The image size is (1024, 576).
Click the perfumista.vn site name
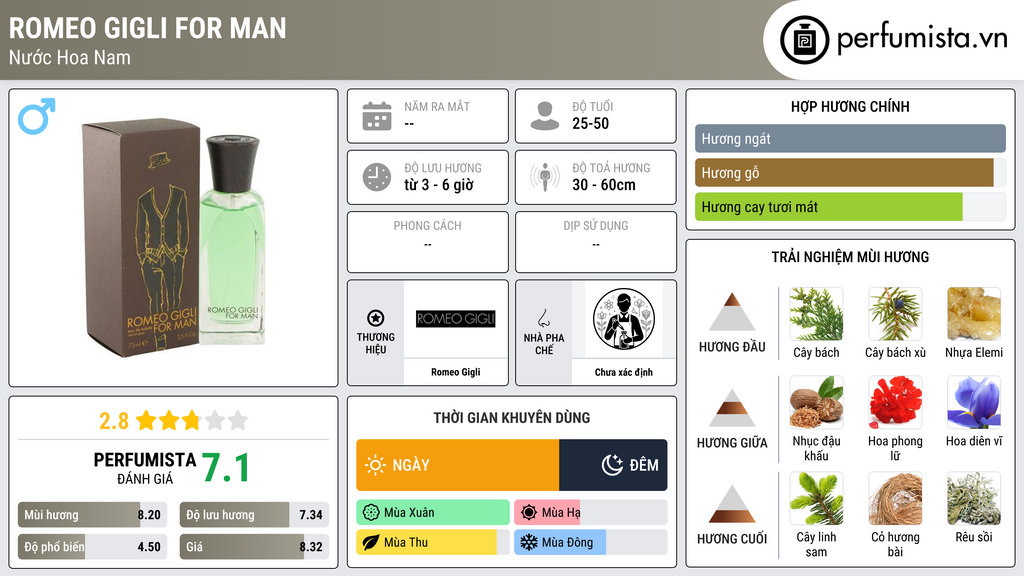point(921,38)
